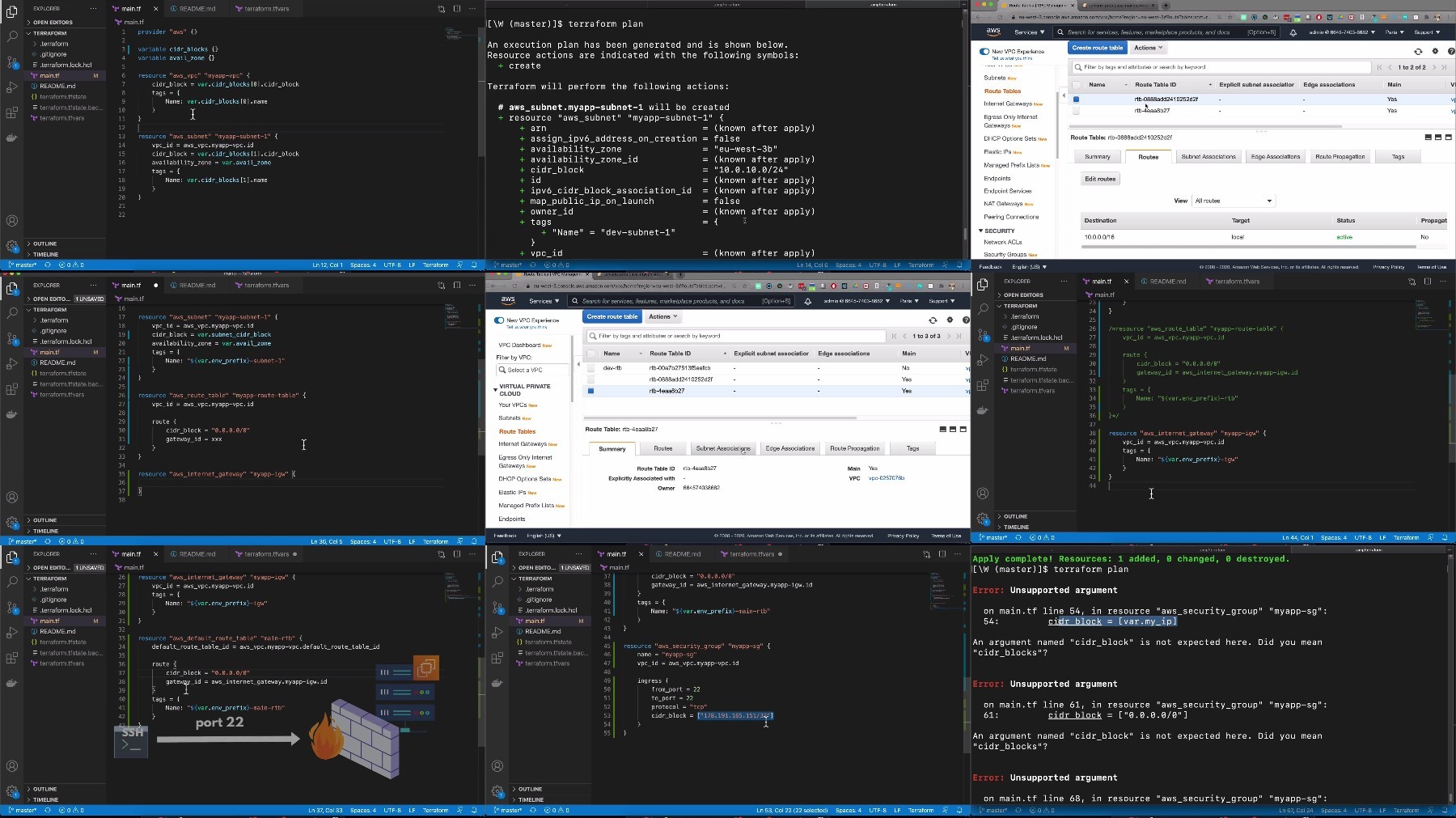Click notifications bell in AWS console showing 3 route tables

807,301
